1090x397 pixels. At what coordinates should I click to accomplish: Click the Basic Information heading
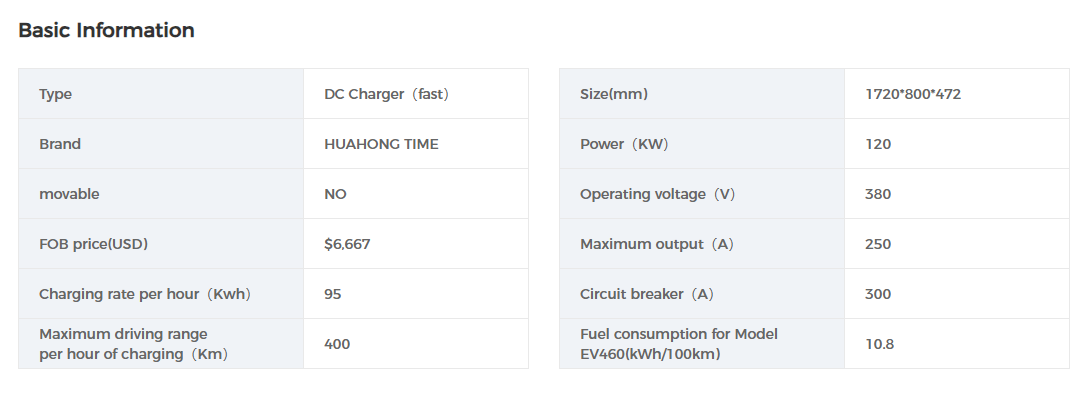pyautogui.click(x=106, y=31)
